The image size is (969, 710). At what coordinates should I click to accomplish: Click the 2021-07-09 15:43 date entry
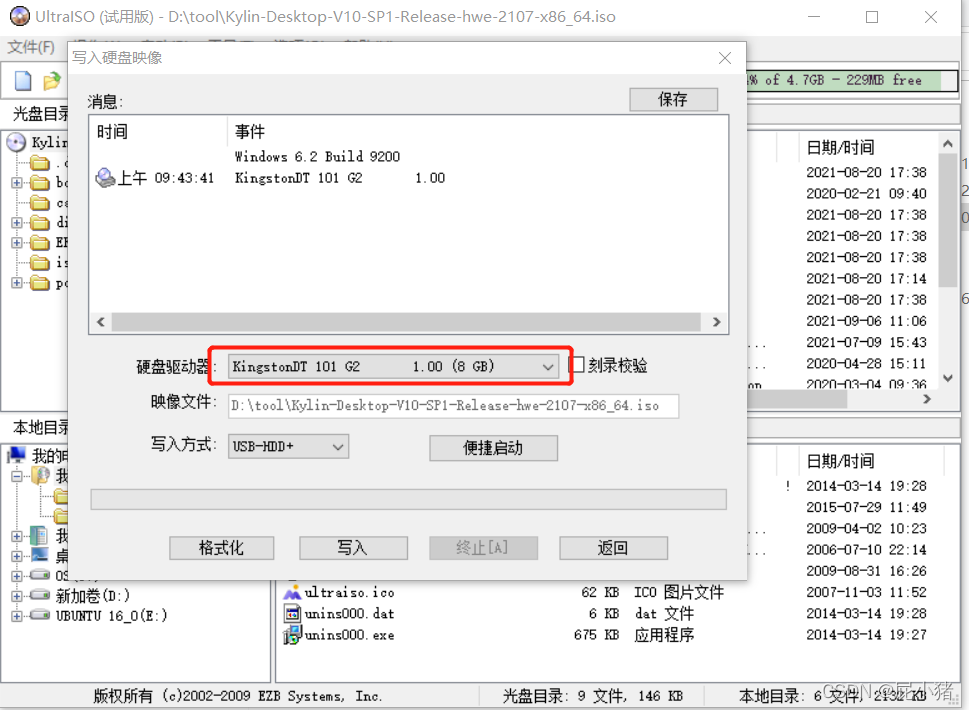pos(866,342)
